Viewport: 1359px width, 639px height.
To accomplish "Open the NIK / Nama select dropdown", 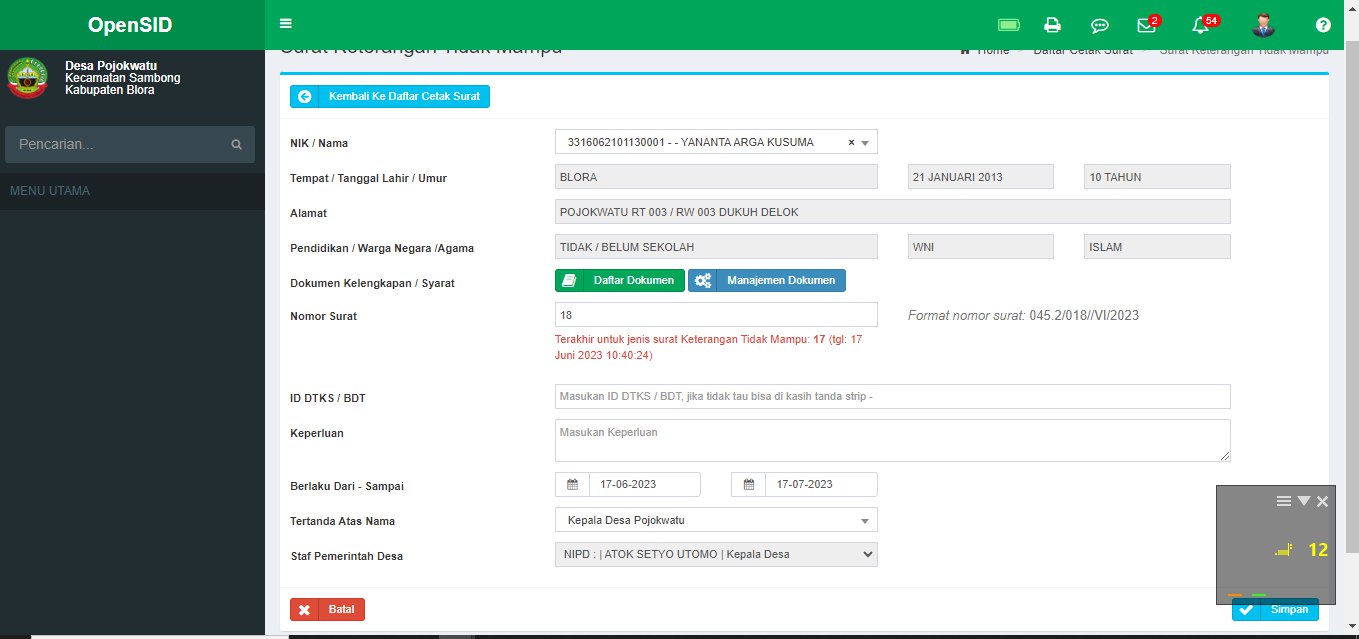I will tap(866, 141).
